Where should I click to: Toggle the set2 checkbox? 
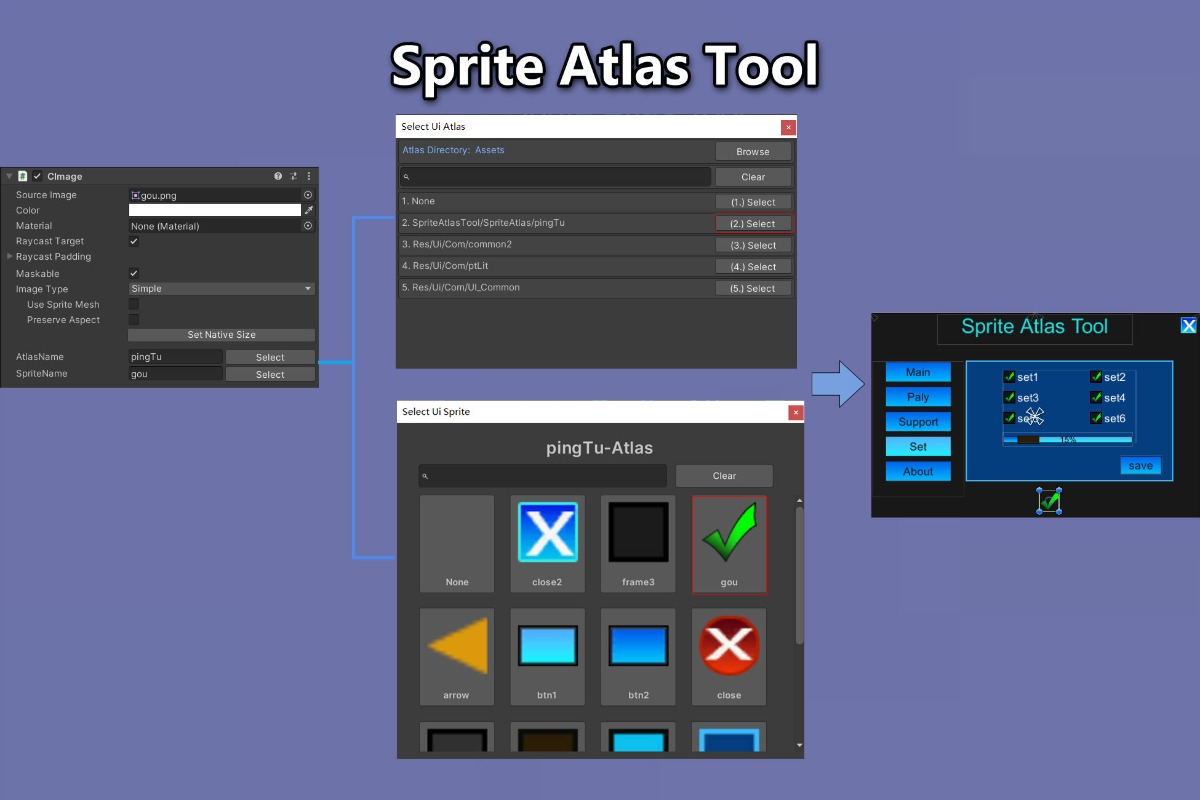tap(1096, 377)
